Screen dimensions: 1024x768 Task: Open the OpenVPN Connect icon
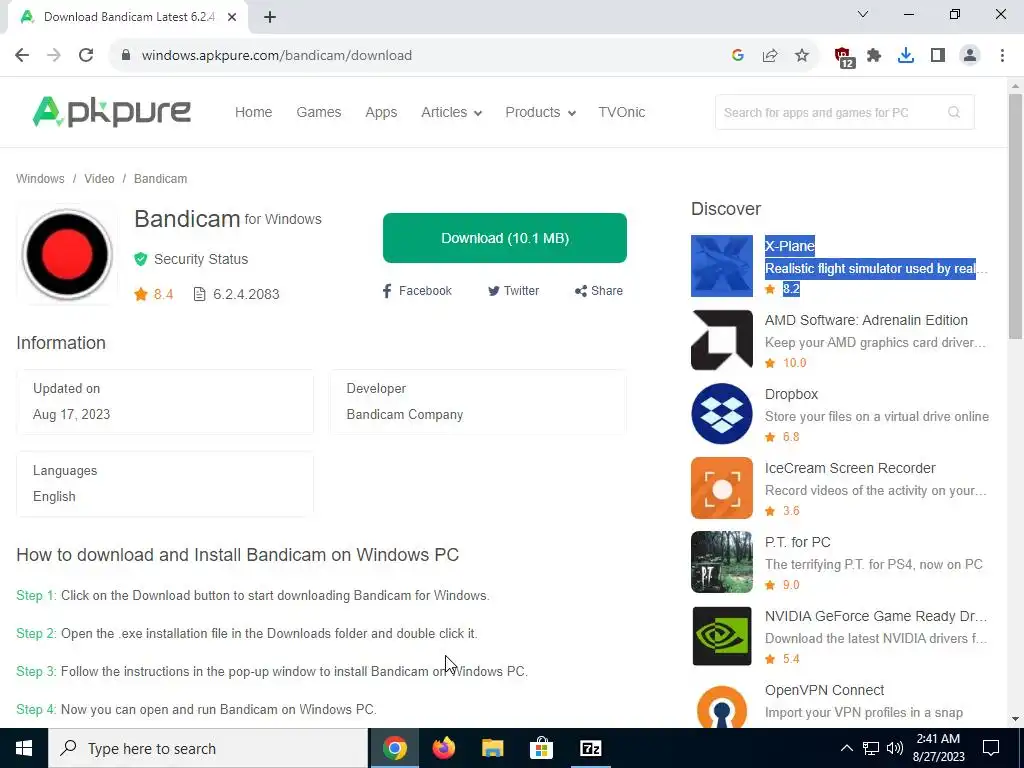[722, 707]
